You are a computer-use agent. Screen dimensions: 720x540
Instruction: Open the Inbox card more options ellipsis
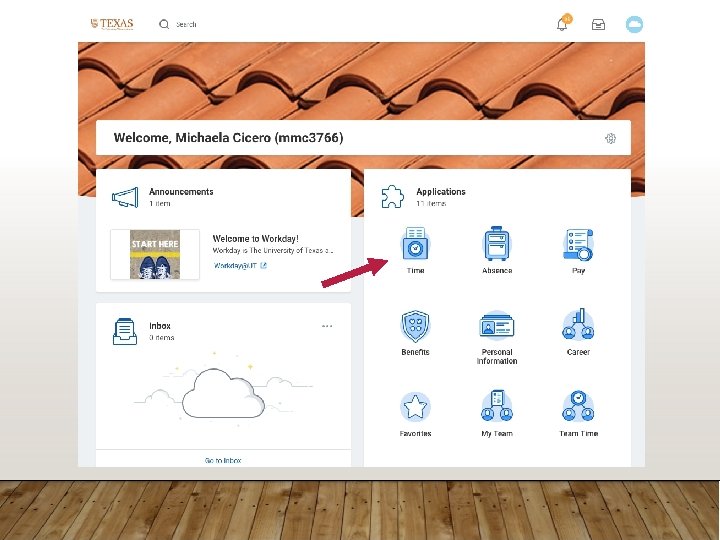(x=327, y=326)
